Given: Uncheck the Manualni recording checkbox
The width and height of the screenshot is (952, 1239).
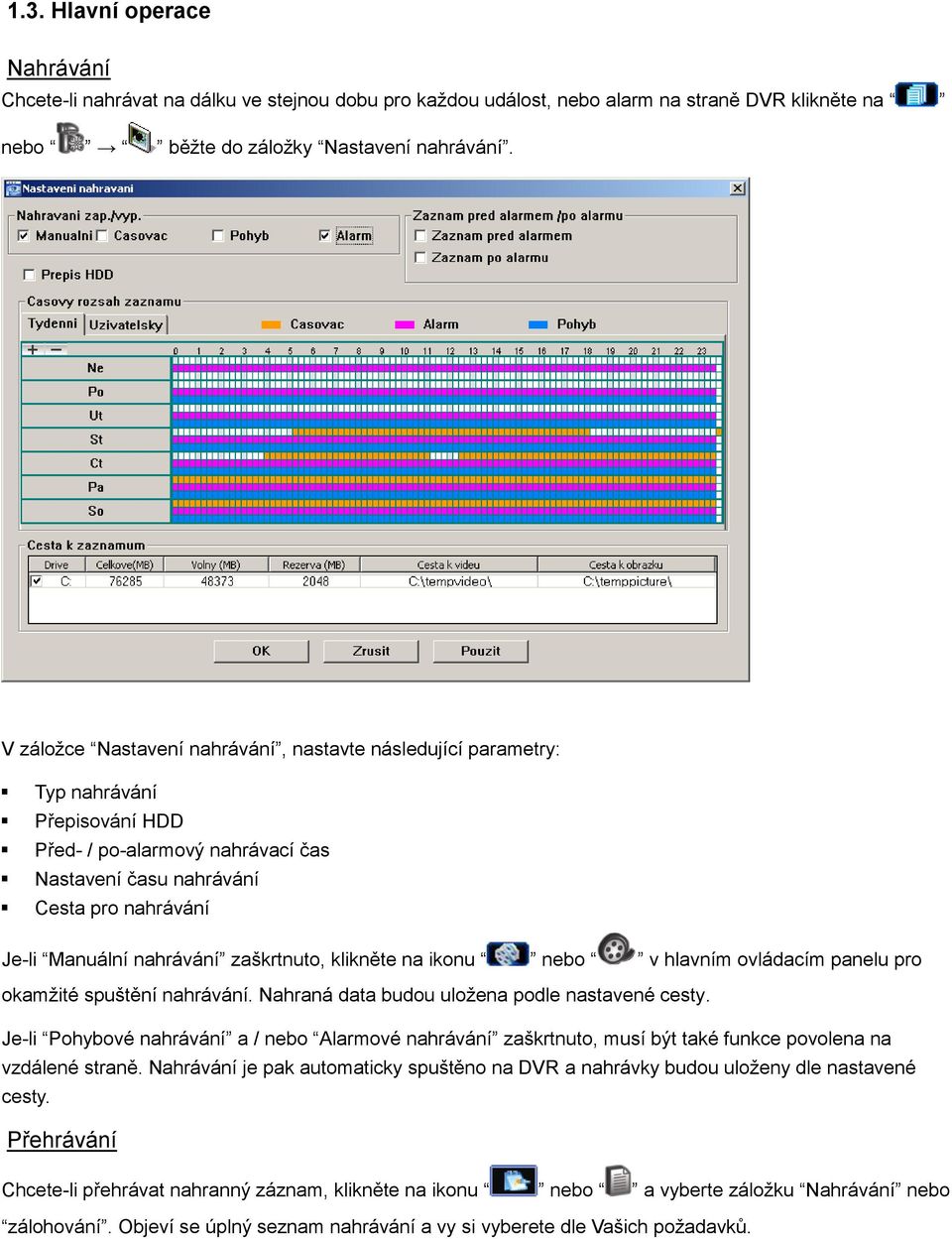Looking at the screenshot, I should point(24,236).
